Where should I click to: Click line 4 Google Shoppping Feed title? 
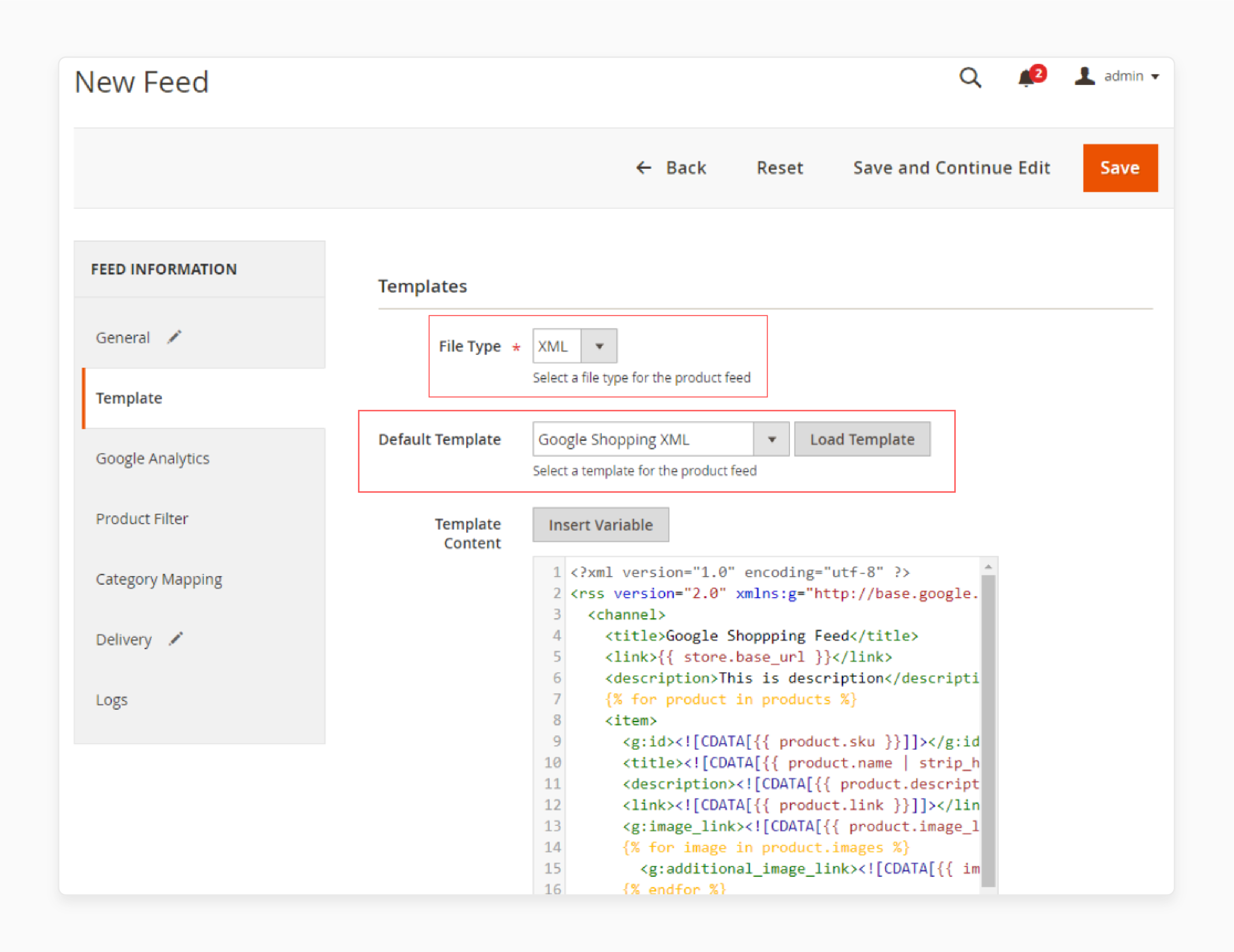[x=761, y=636]
